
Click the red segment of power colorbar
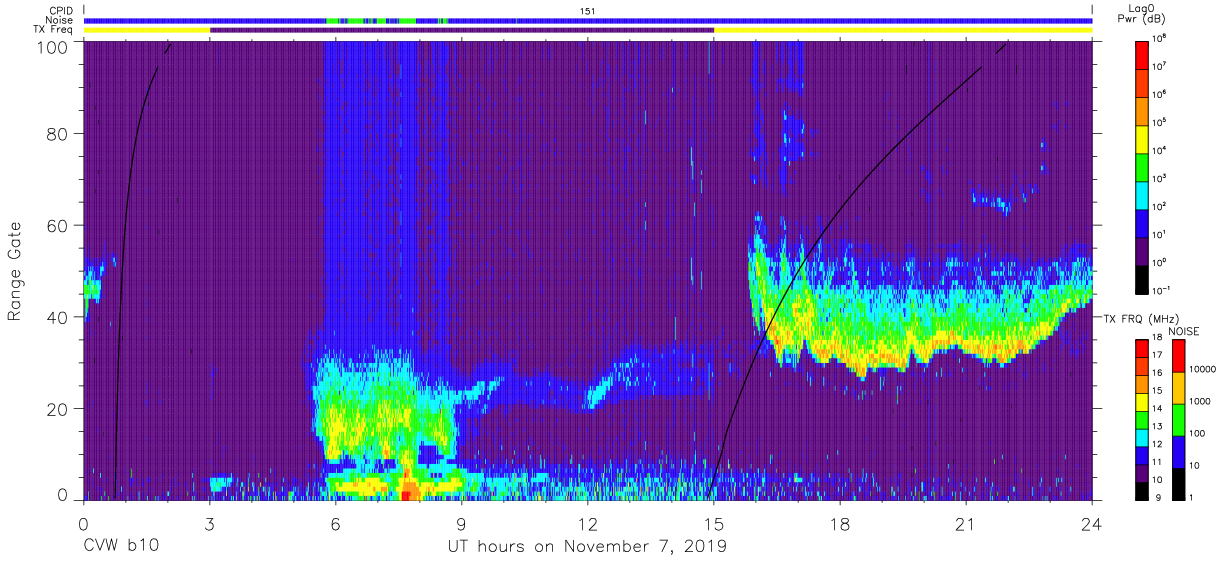[x=1142, y=53]
